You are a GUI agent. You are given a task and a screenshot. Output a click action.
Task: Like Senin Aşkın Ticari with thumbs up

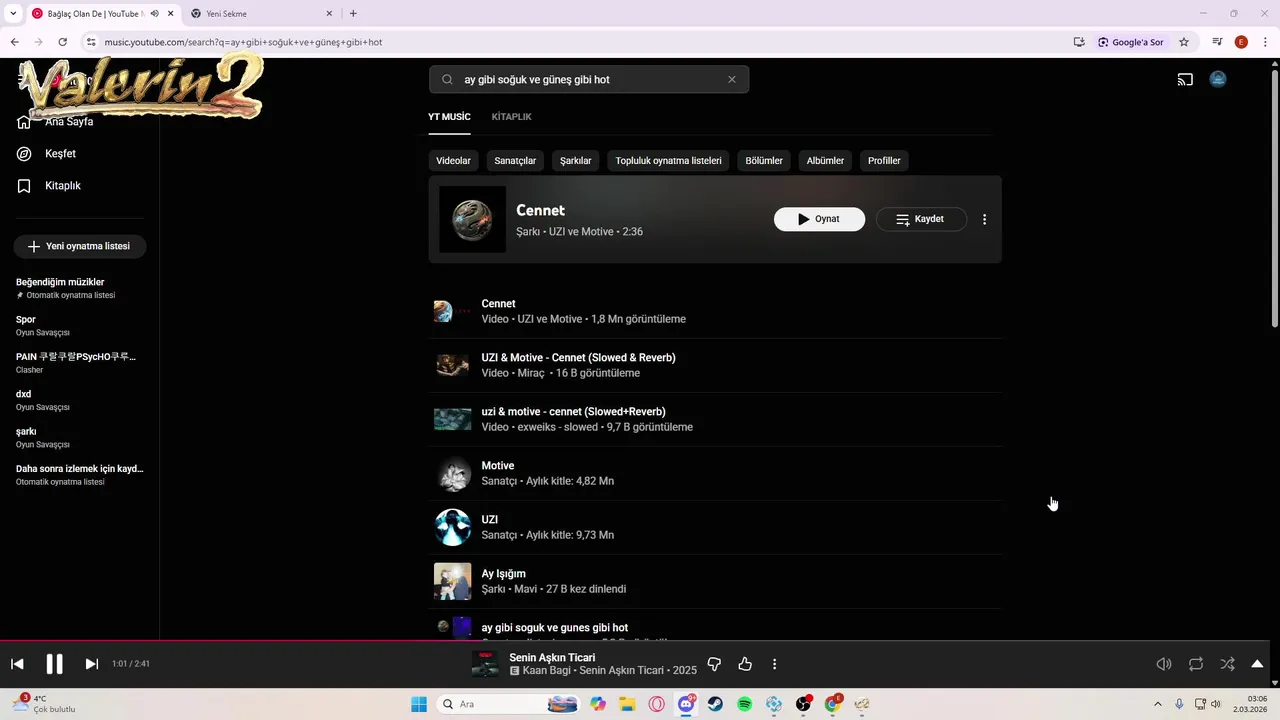745,664
